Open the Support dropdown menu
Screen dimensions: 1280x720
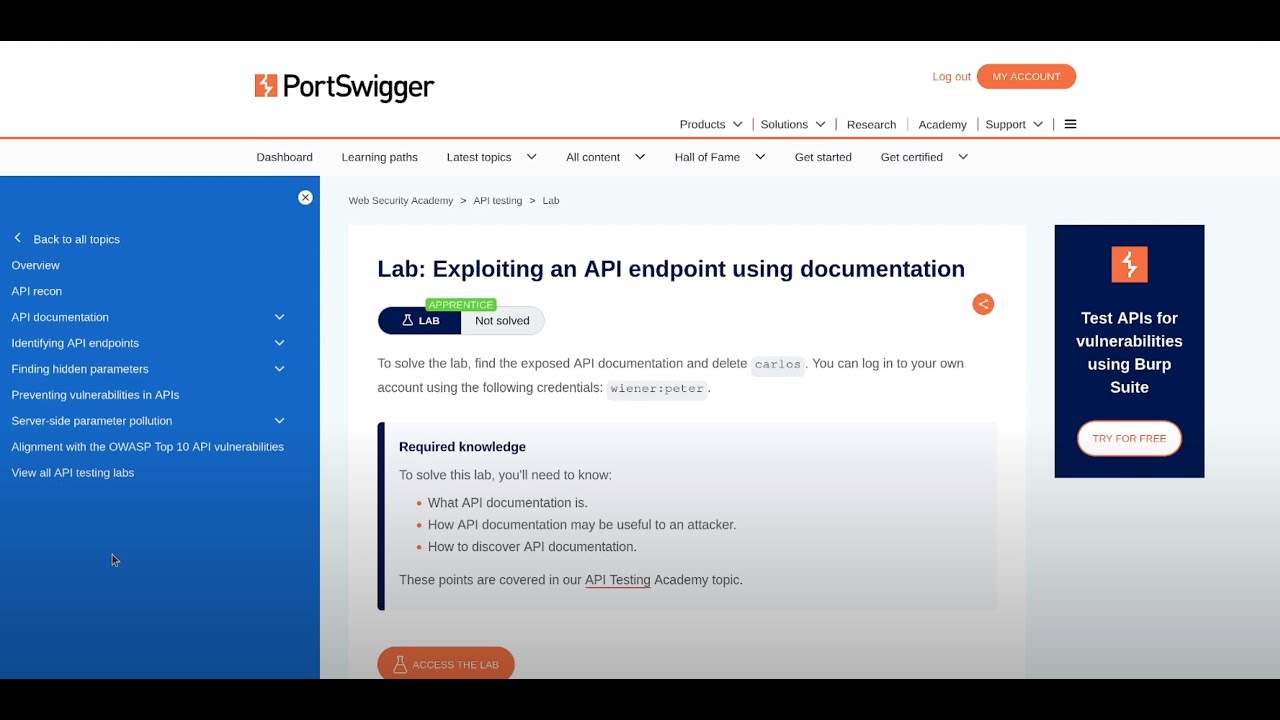click(1014, 124)
